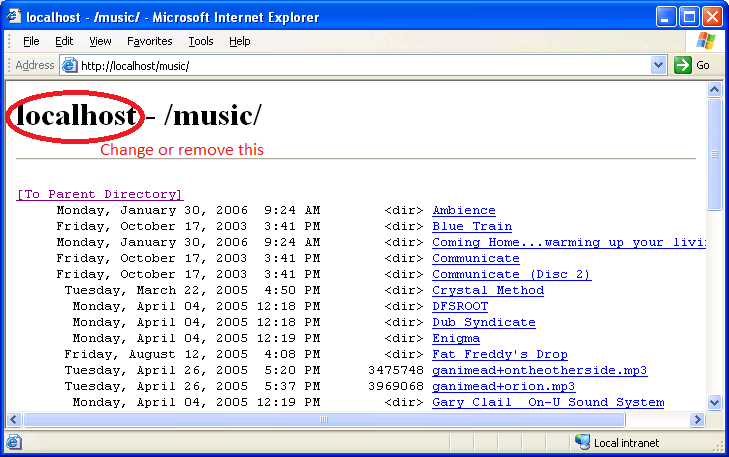
Task: Click the horizontal scrollbar thumb
Action: [324, 420]
